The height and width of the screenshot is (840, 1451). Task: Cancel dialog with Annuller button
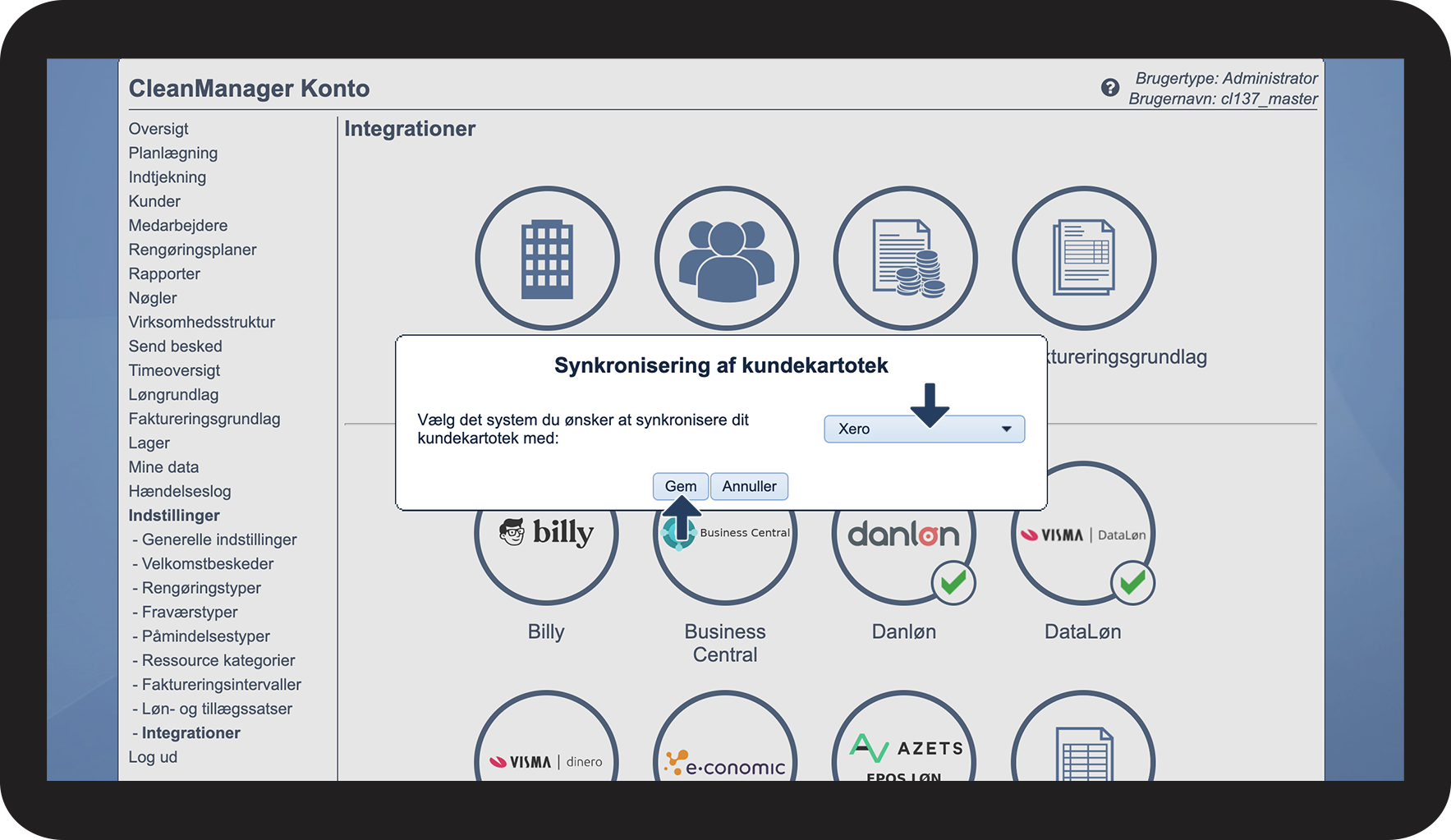click(749, 486)
